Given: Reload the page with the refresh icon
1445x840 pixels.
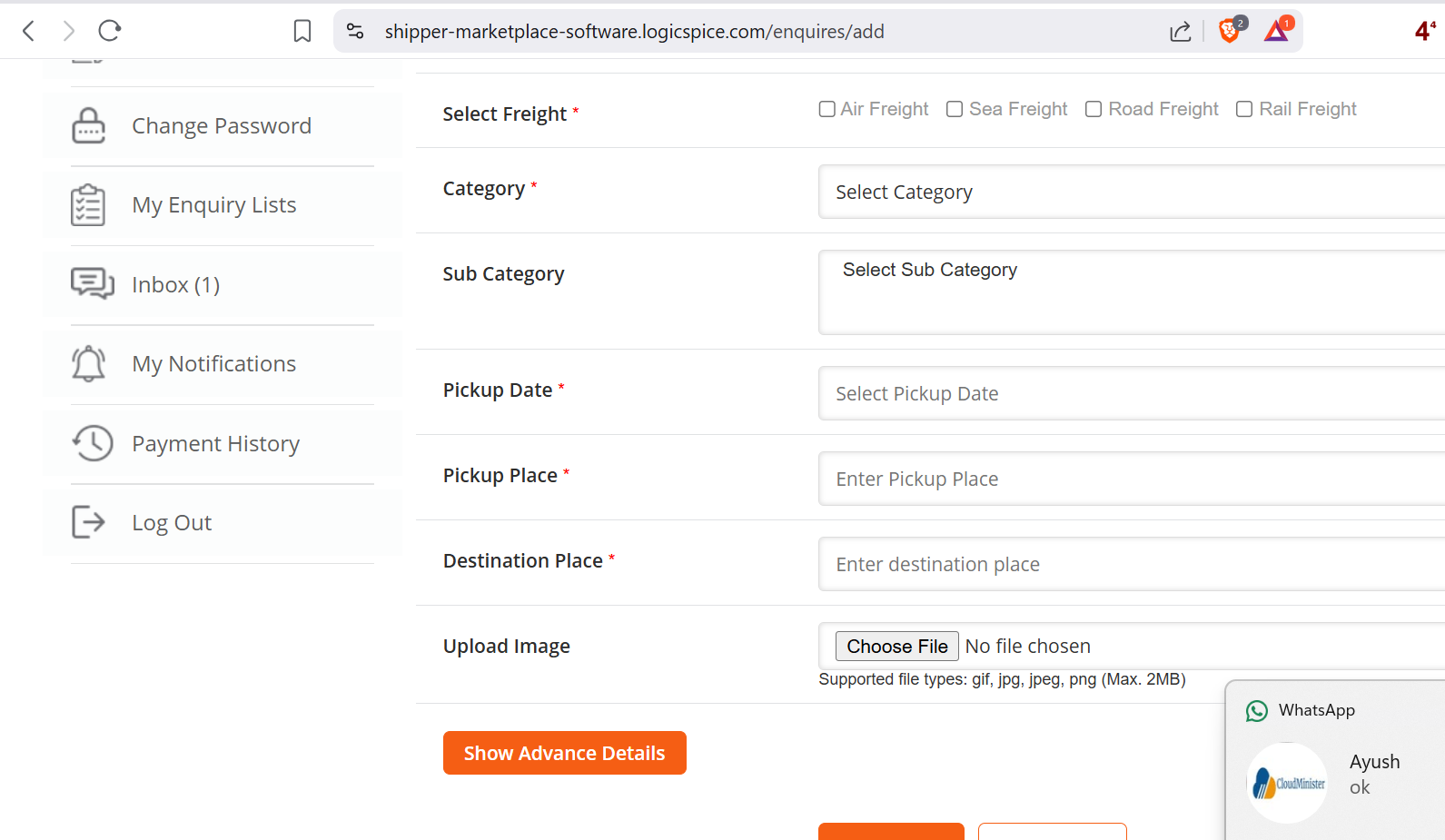Looking at the screenshot, I should 110,32.
